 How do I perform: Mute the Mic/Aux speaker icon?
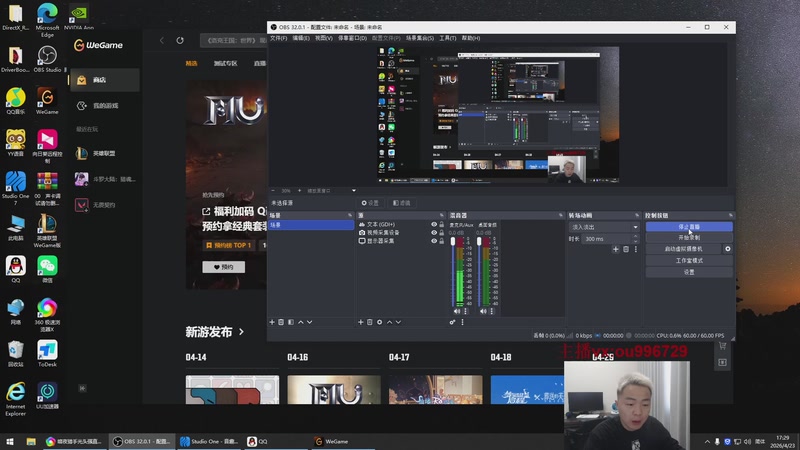pyautogui.click(x=457, y=311)
